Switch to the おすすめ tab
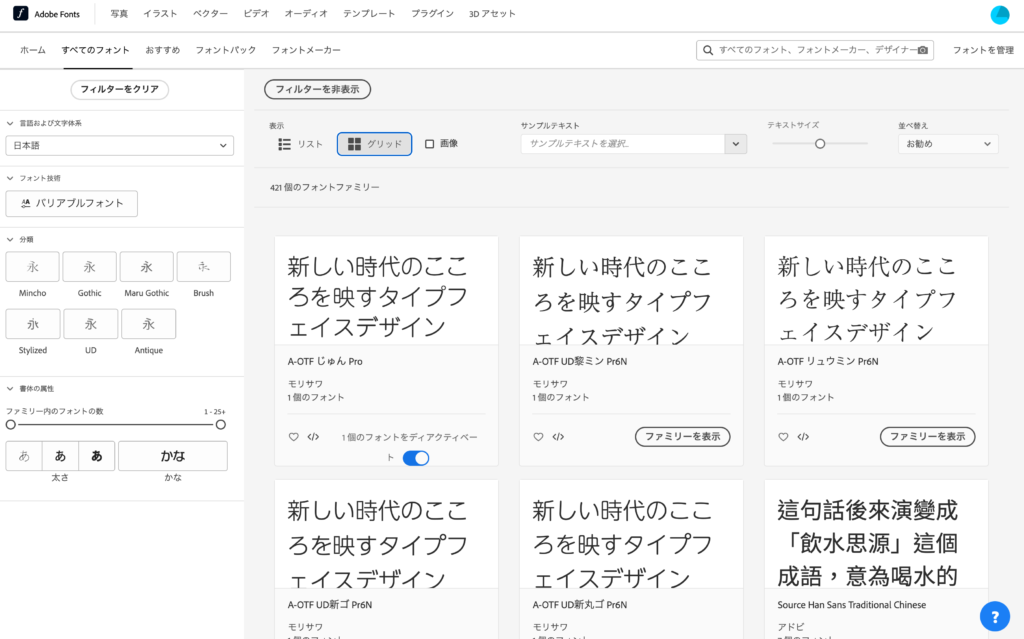This screenshot has width=1024, height=639. [x=163, y=50]
